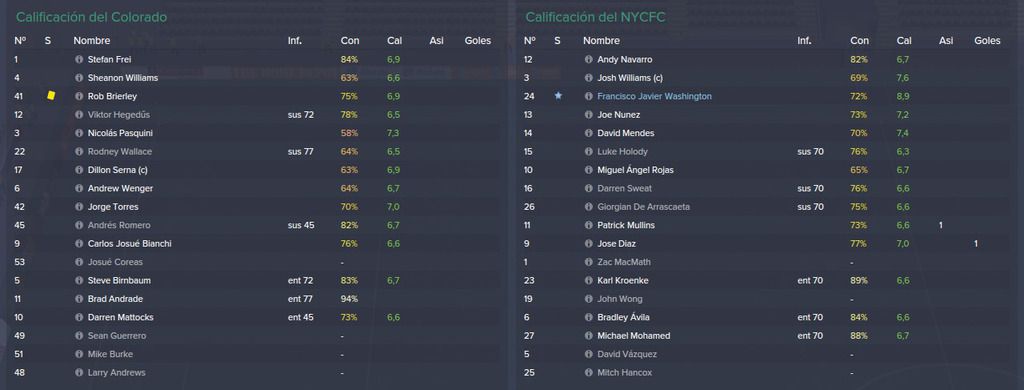Open info icon next to Andy Navarro
The width and height of the screenshot is (1024, 390).
(x=588, y=59)
